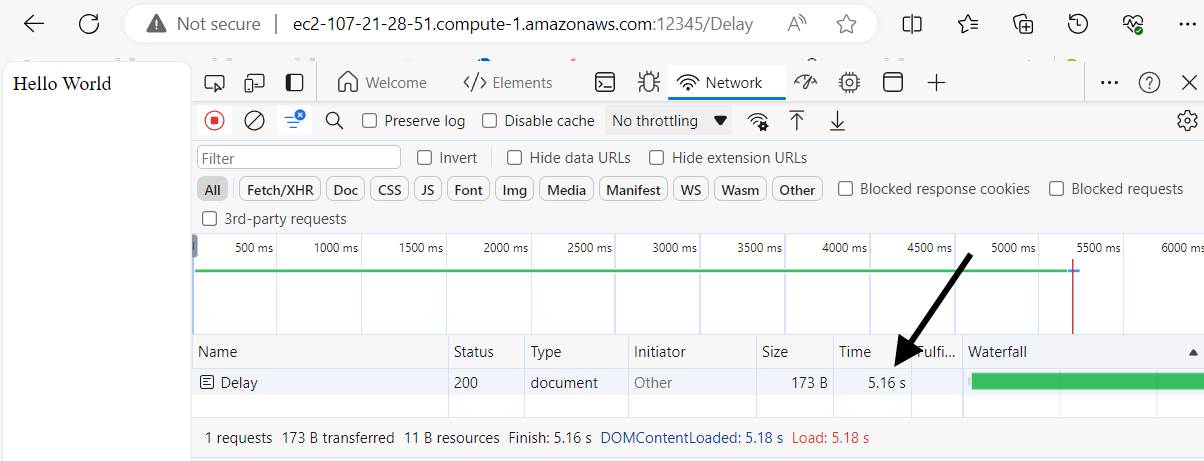This screenshot has height=461, width=1204.
Task: Open the Welcome tab
Action: click(x=382, y=83)
